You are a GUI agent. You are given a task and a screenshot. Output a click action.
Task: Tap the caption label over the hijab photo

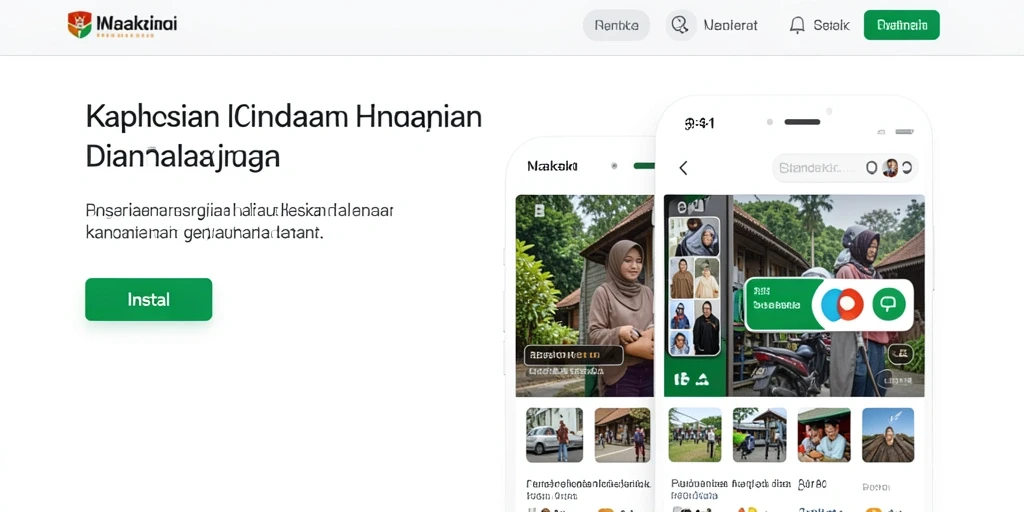[x=573, y=355]
